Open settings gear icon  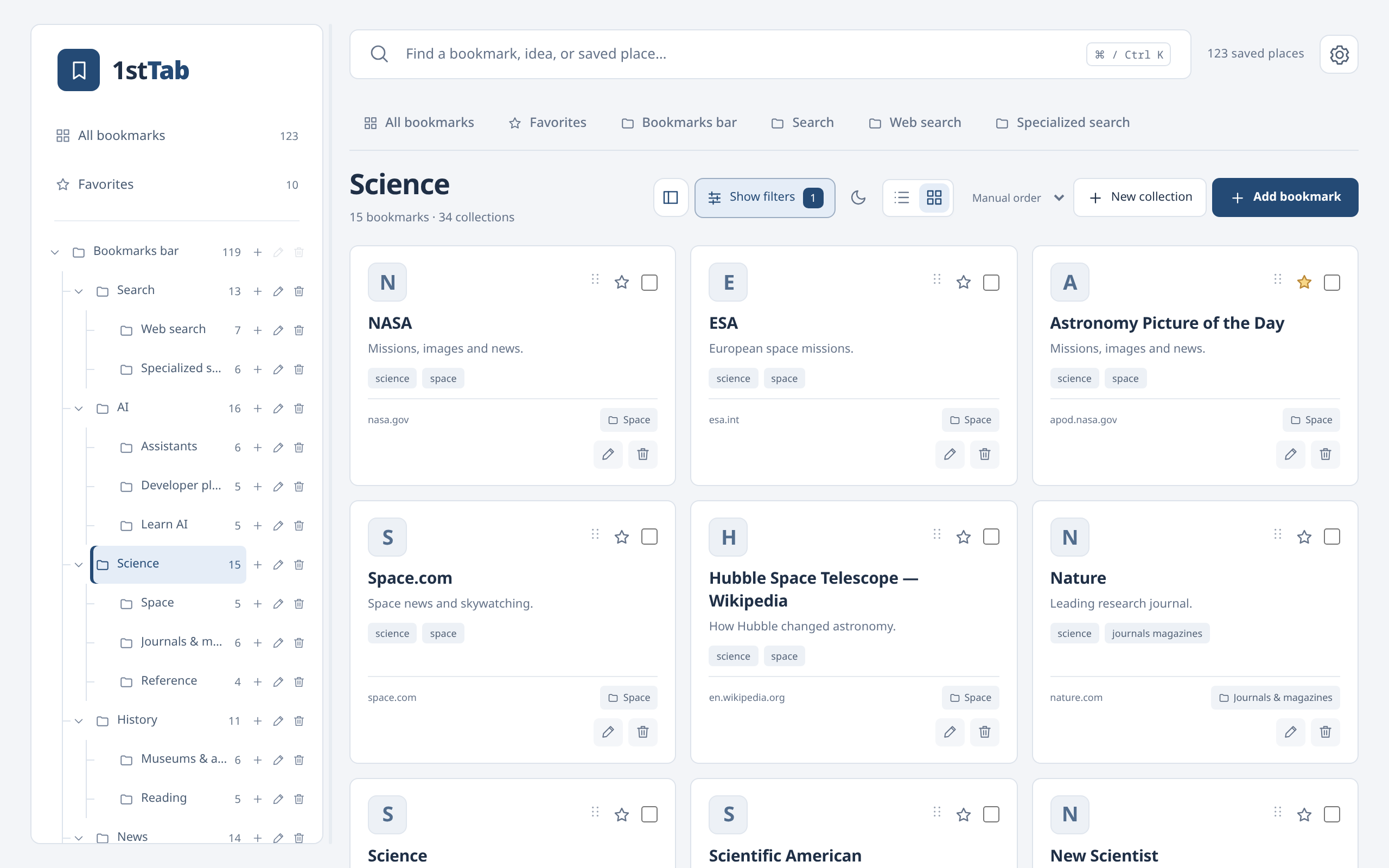(1339, 55)
